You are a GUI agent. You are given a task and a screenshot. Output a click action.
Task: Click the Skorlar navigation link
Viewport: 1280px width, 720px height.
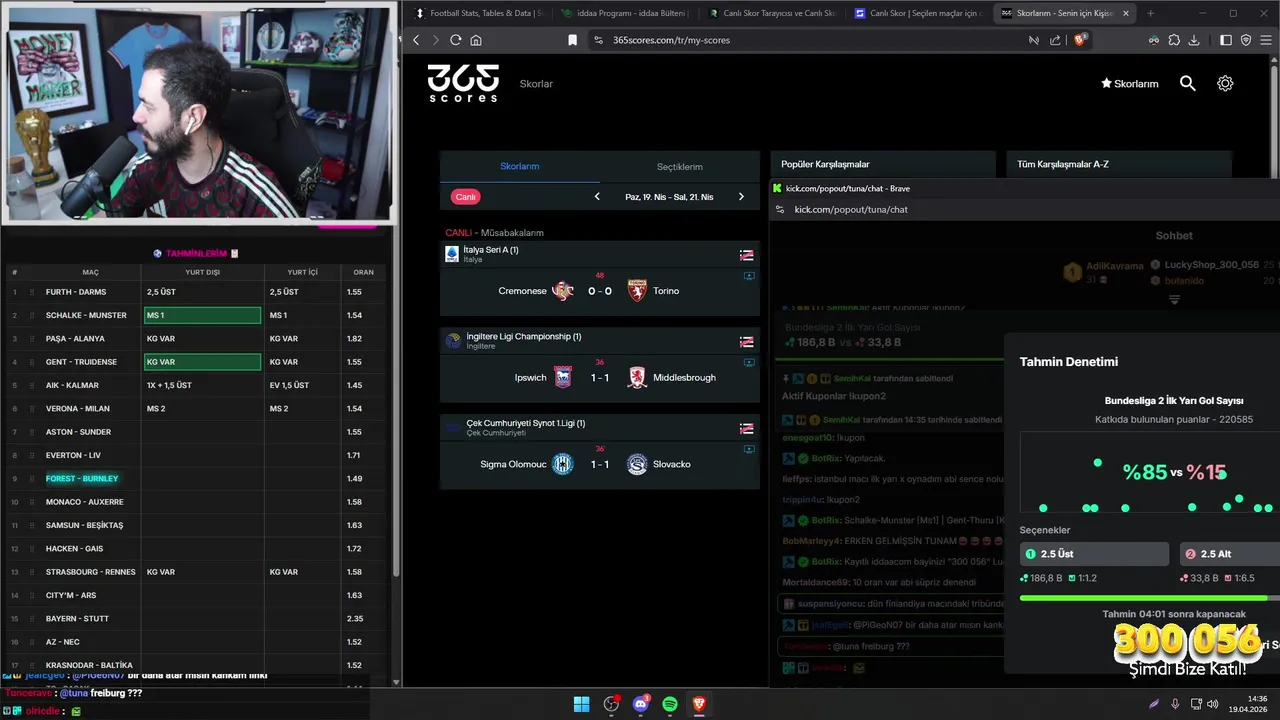coord(536,84)
